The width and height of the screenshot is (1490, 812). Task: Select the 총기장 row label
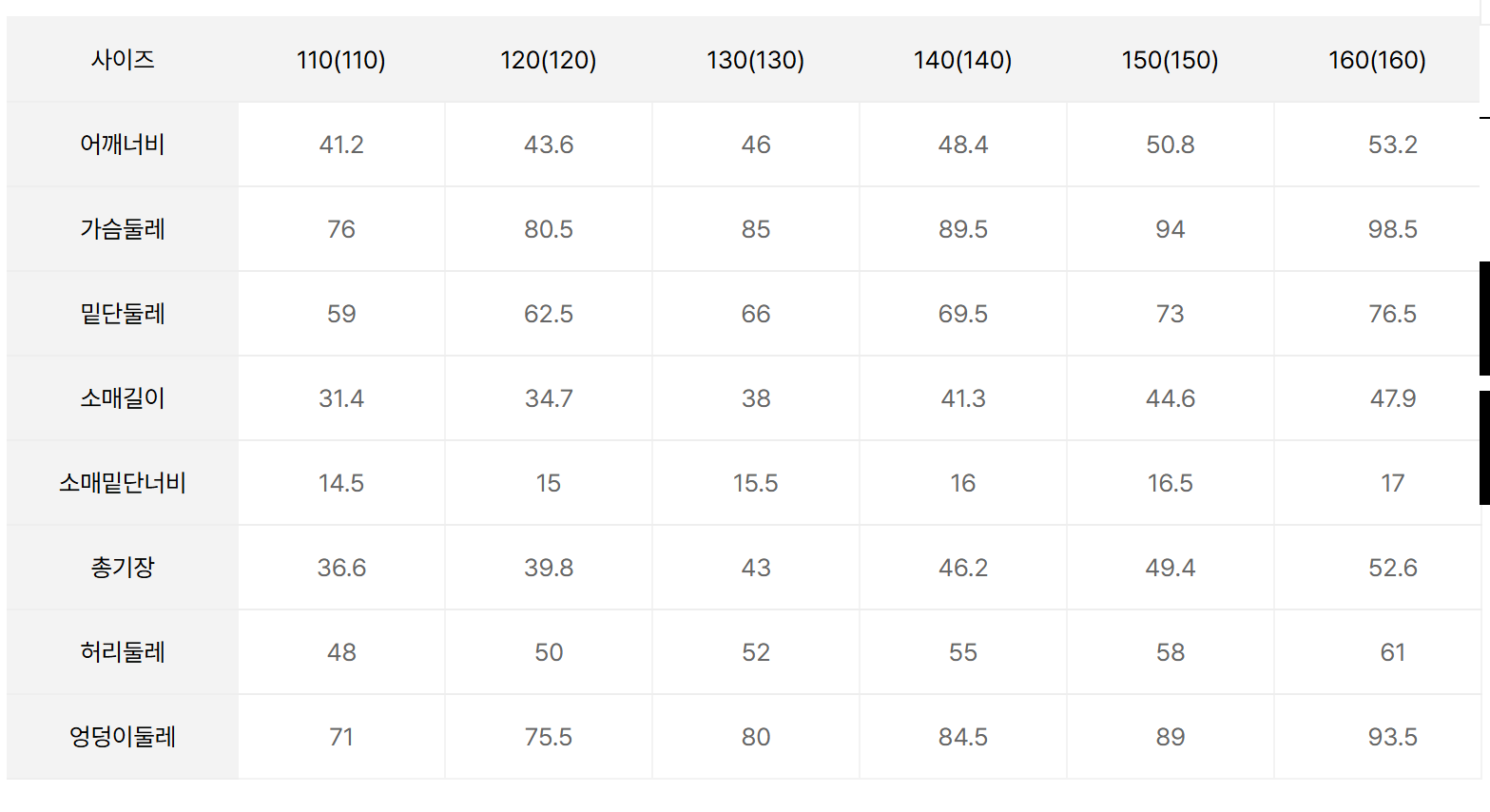[123, 568]
